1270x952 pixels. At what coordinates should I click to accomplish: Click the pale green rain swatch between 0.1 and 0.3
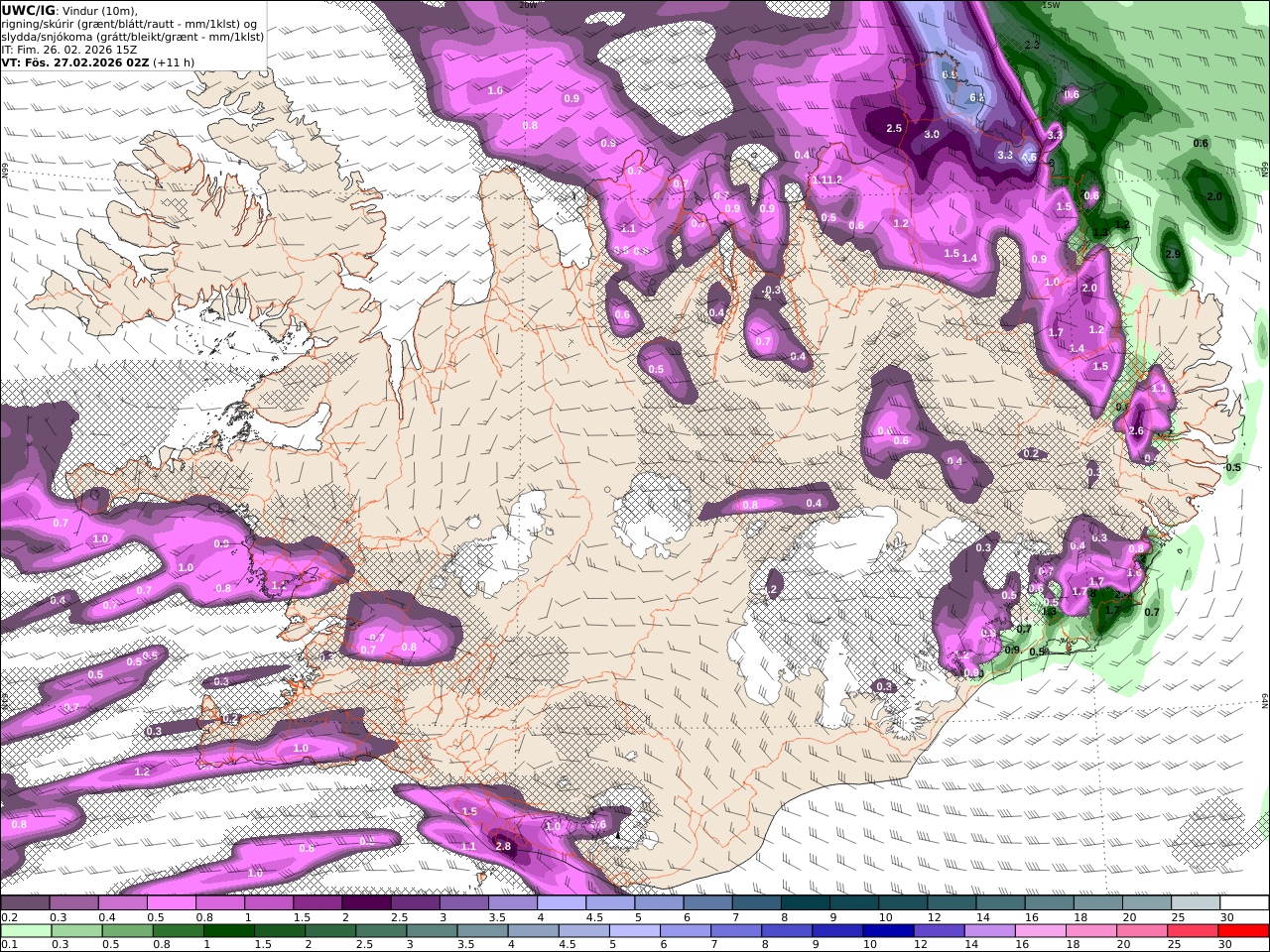pyautogui.click(x=27, y=931)
